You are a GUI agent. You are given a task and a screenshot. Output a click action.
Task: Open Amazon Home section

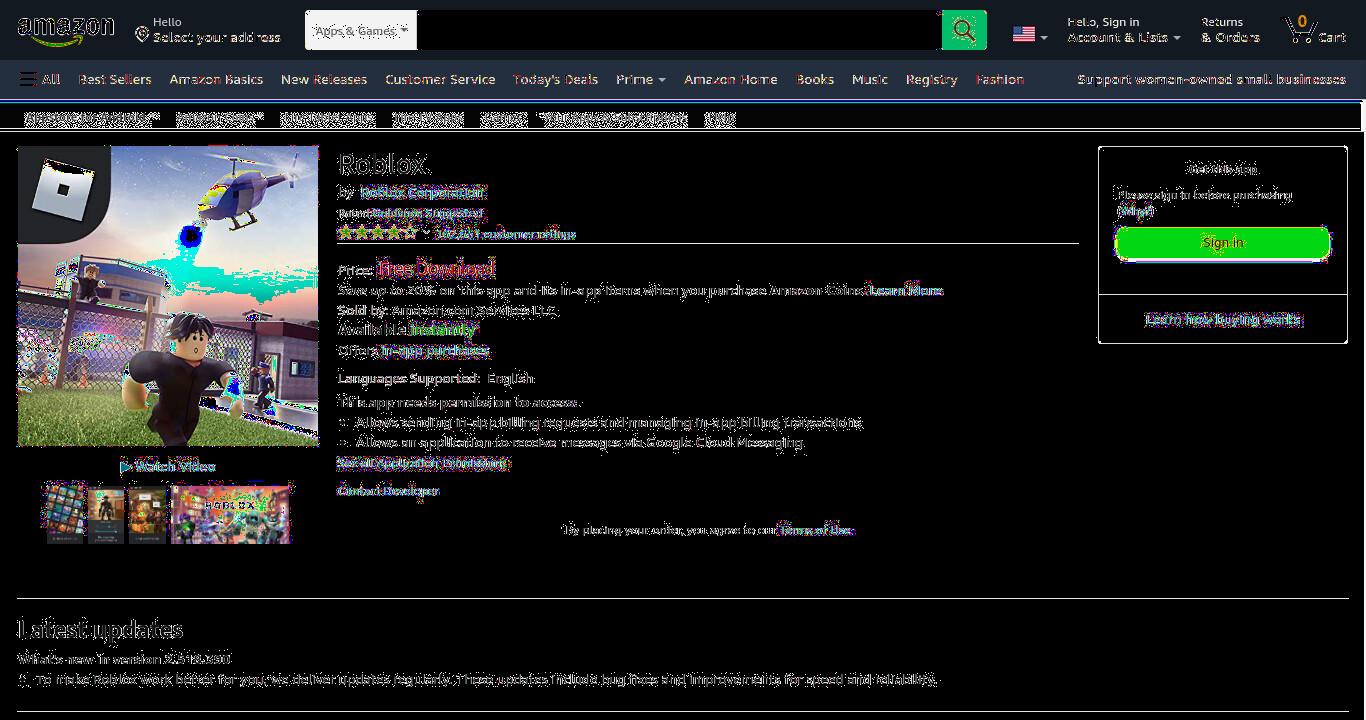click(x=731, y=79)
